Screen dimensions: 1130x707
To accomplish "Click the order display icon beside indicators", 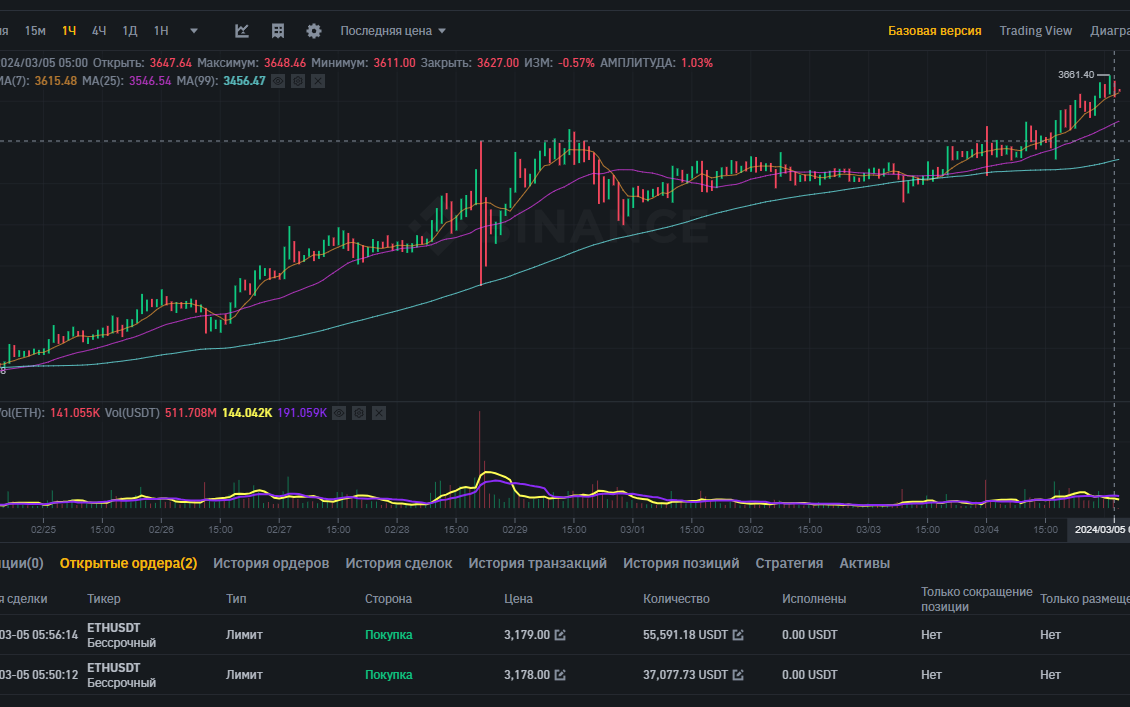I will (x=278, y=31).
